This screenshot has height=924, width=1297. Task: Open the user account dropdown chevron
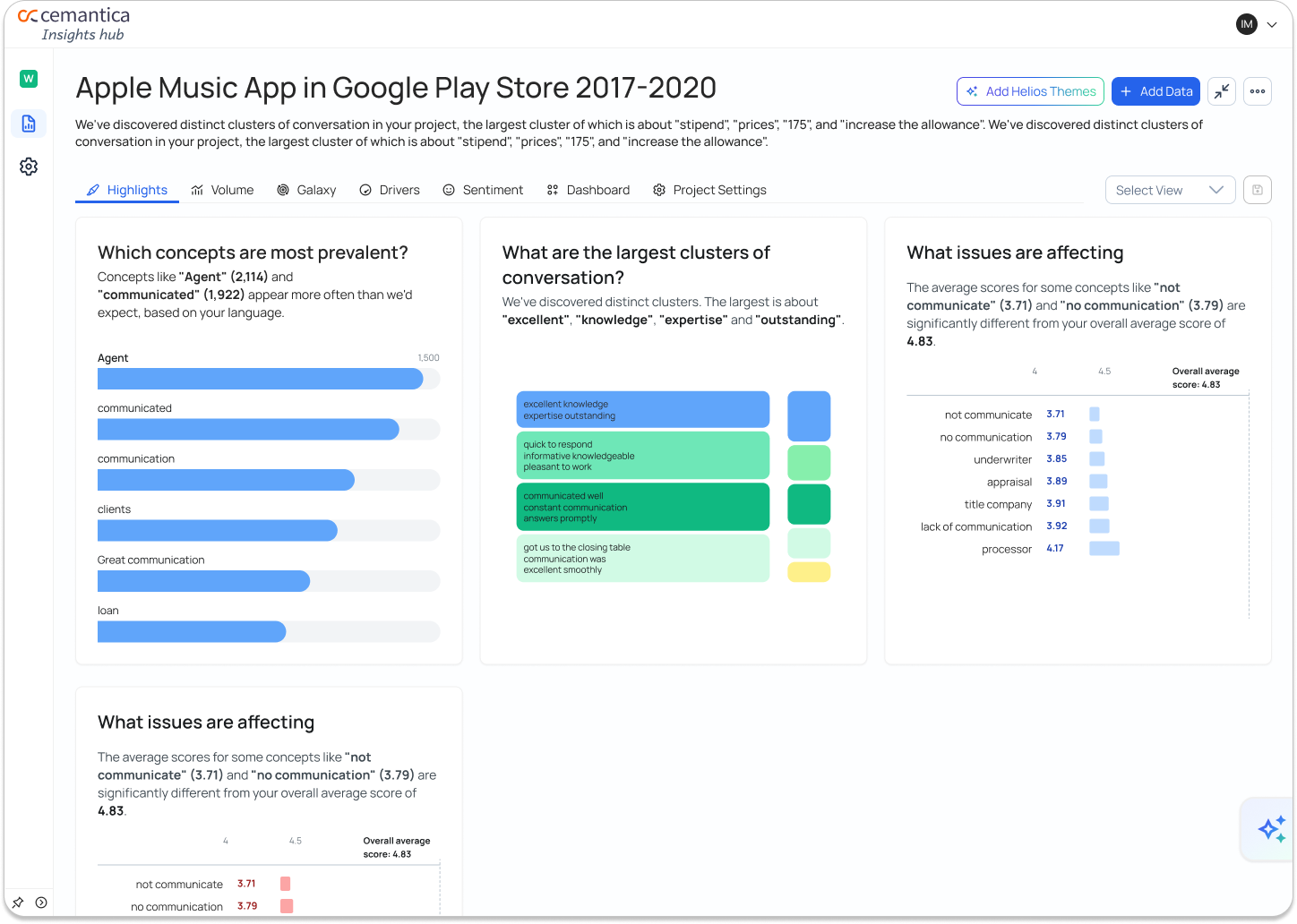pos(1272,25)
